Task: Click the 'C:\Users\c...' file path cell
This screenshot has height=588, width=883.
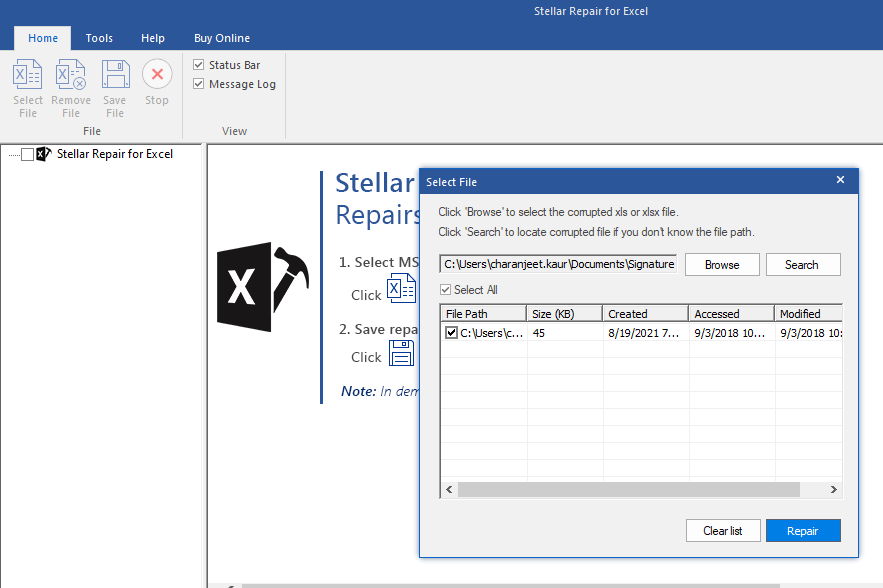Action: point(492,333)
